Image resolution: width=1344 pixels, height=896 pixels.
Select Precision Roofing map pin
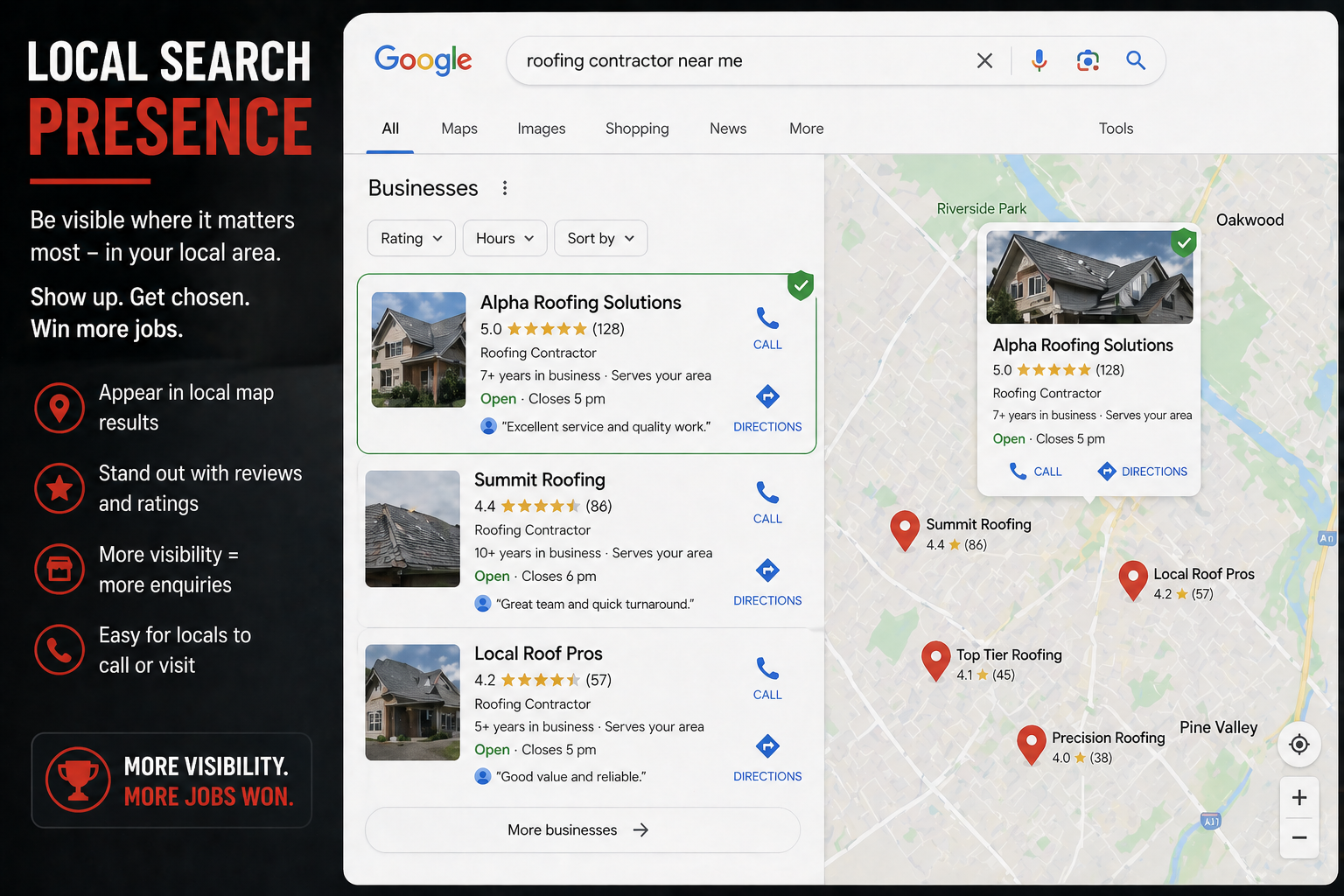point(1032,744)
